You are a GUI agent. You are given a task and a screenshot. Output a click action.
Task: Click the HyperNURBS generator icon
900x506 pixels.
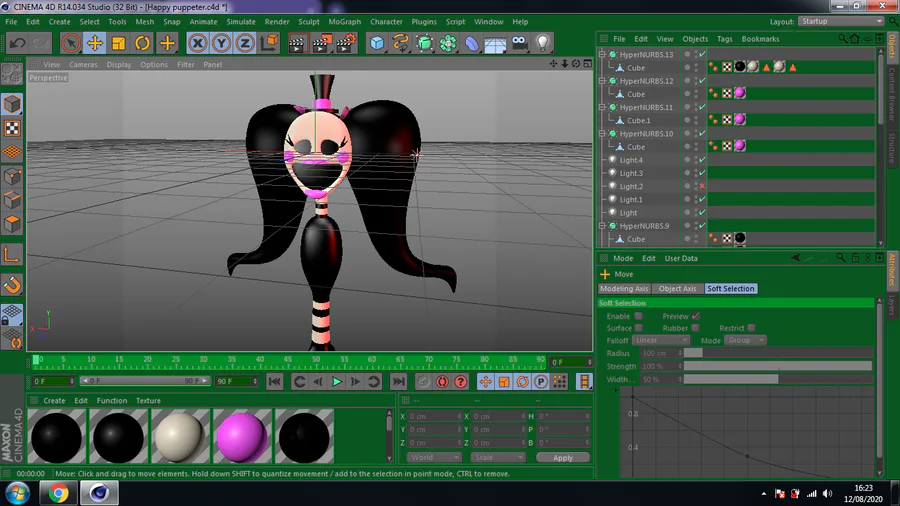425,43
